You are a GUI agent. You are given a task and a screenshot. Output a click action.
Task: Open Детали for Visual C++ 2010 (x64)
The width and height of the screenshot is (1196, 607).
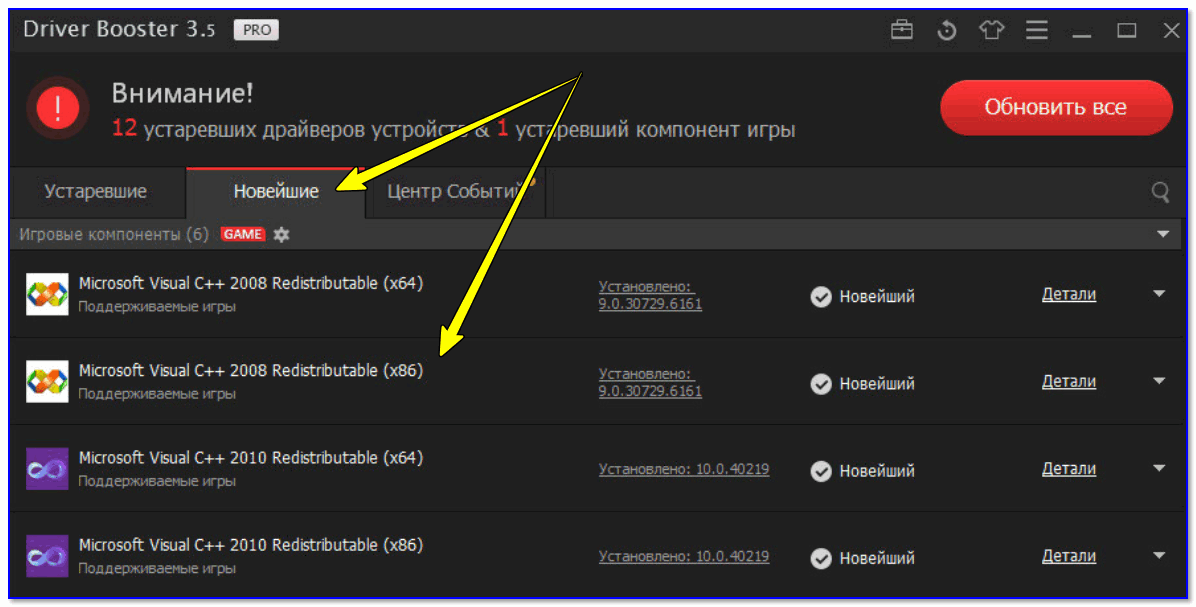point(1069,469)
